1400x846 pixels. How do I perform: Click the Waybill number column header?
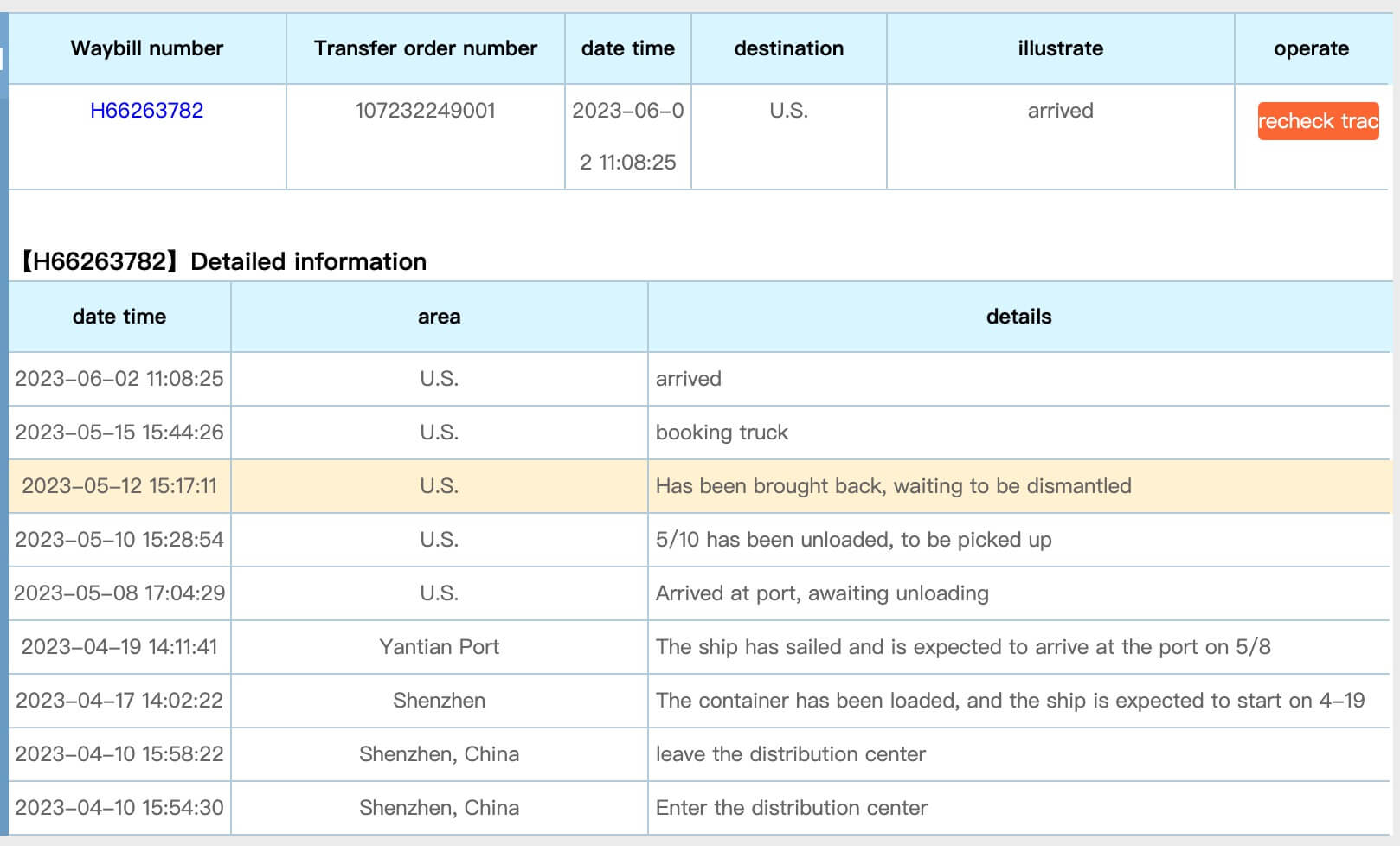(x=147, y=48)
